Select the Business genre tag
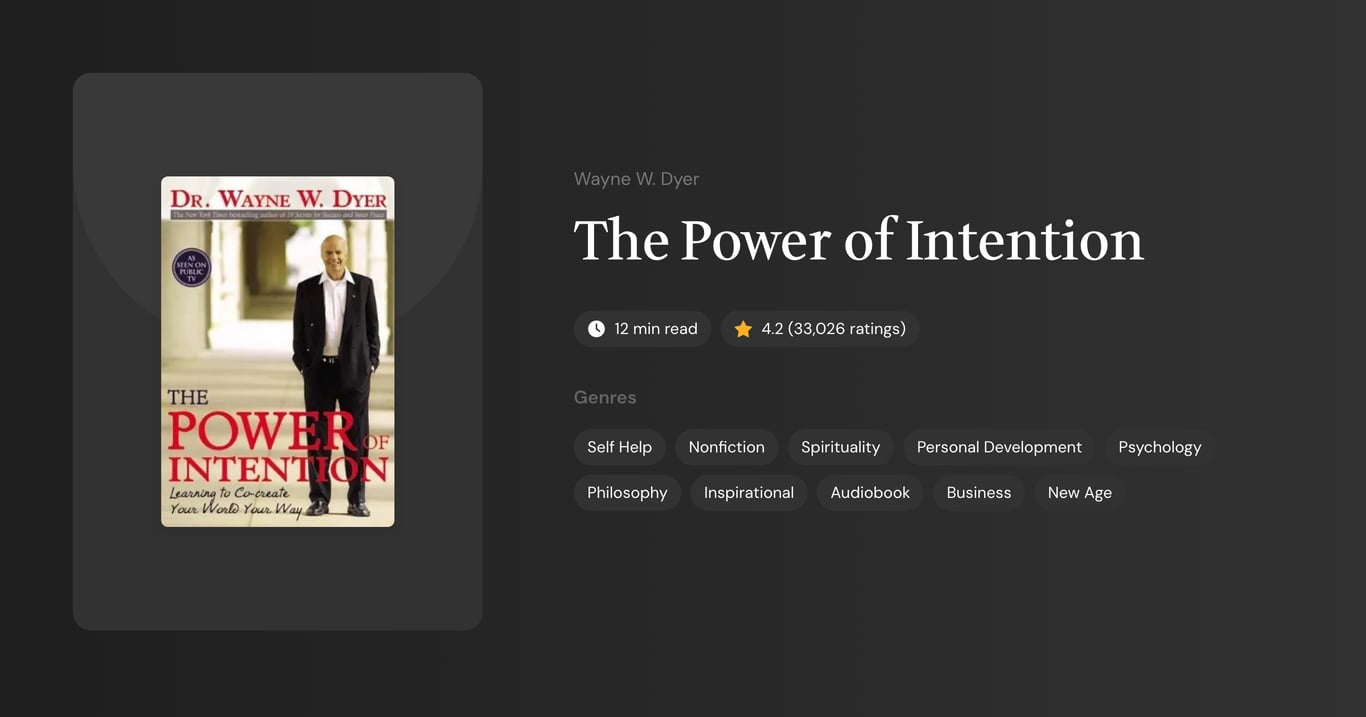 click(x=978, y=492)
